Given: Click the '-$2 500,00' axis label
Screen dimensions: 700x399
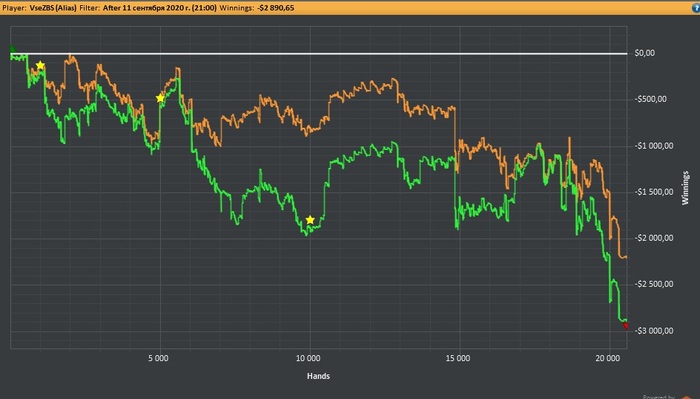Looking at the screenshot, I should (x=654, y=284).
